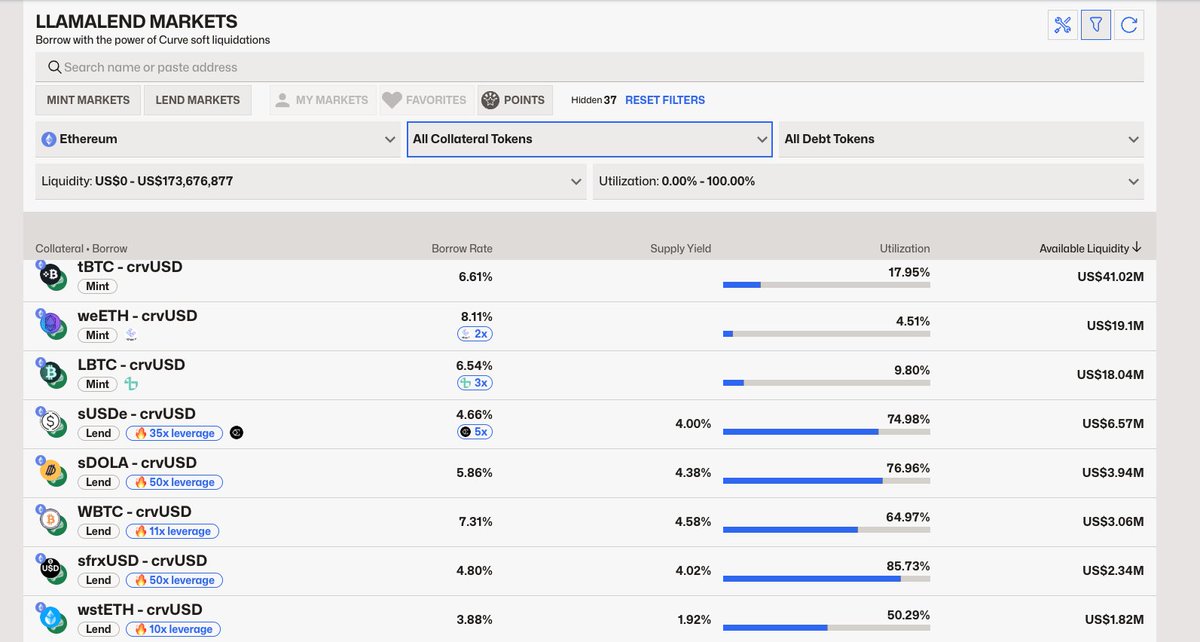This screenshot has height=642, width=1200.
Task: Sort by the Supply Yield column
Action: click(680, 248)
